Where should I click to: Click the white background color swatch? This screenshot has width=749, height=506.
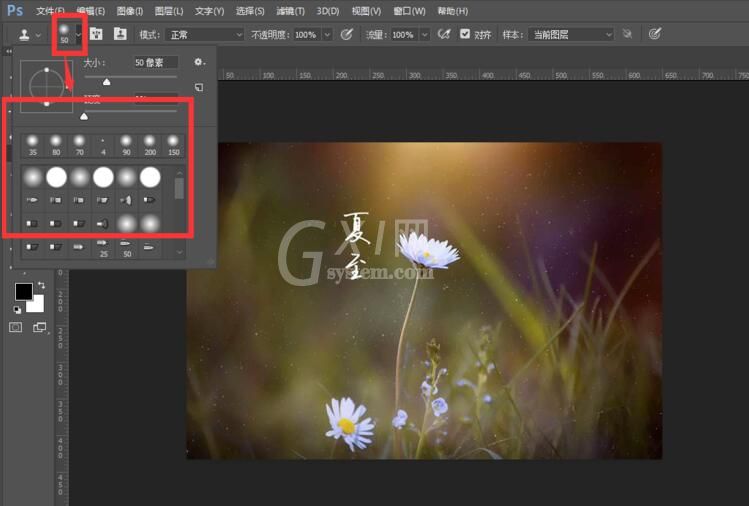coord(36,306)
